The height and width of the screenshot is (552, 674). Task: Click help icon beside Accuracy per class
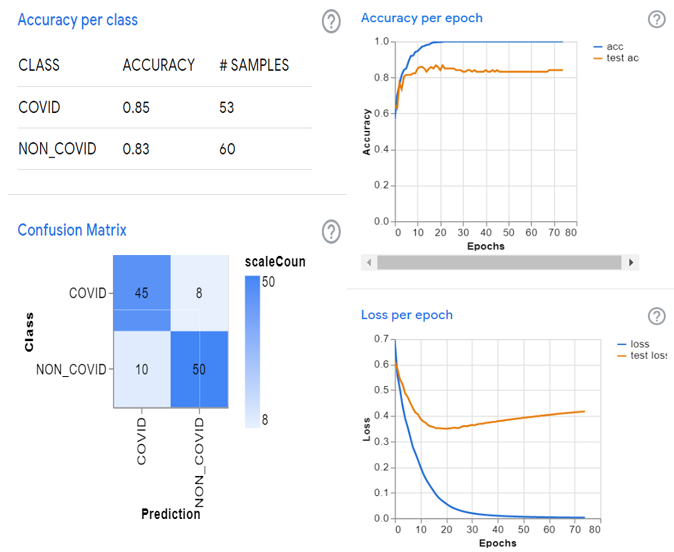pos(331,21)
